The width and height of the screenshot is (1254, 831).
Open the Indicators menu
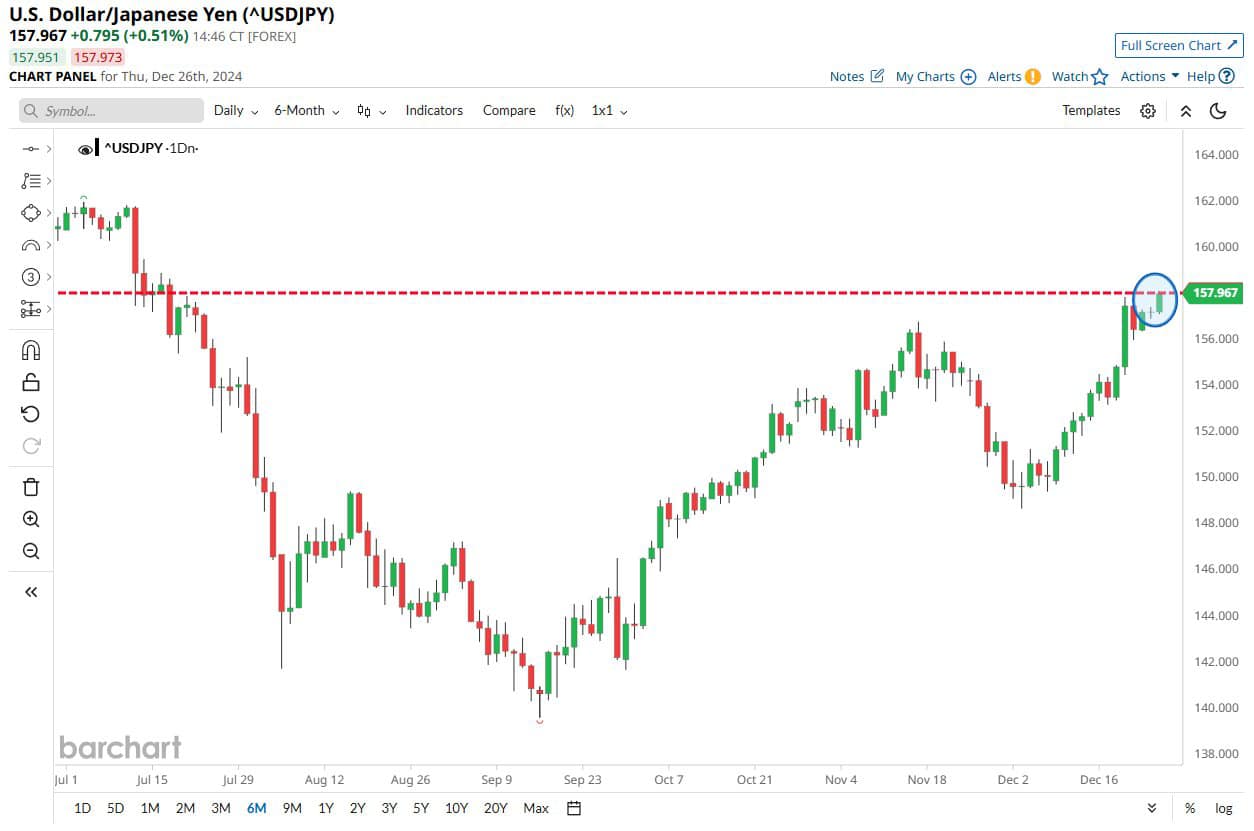(434, 111)
